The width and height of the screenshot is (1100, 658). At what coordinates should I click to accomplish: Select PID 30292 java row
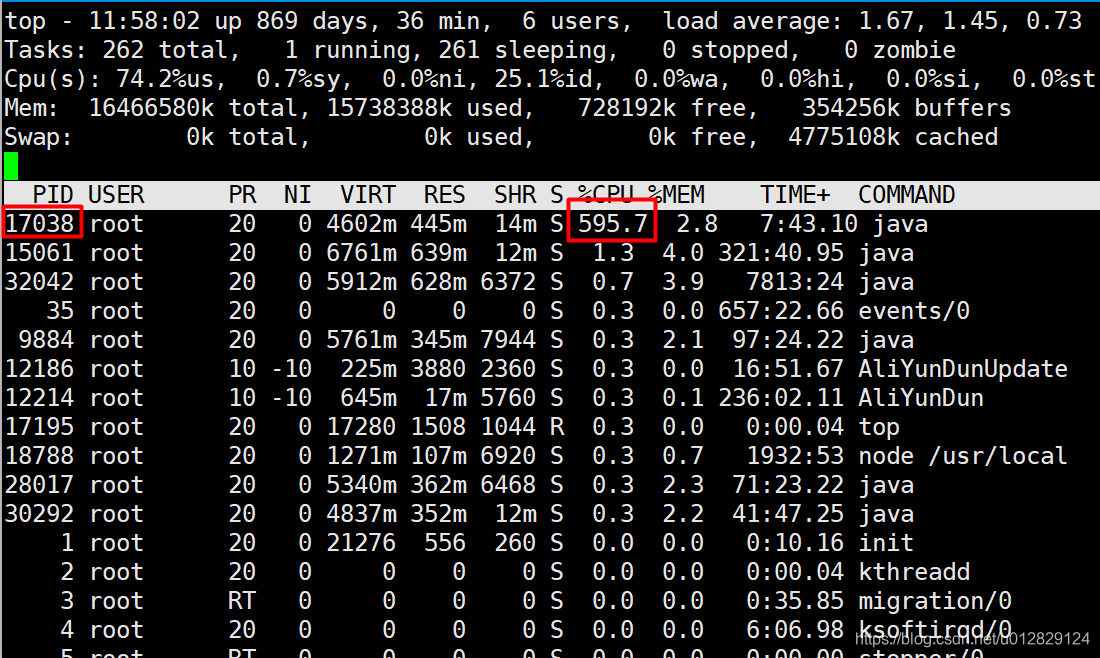point(550,513)
